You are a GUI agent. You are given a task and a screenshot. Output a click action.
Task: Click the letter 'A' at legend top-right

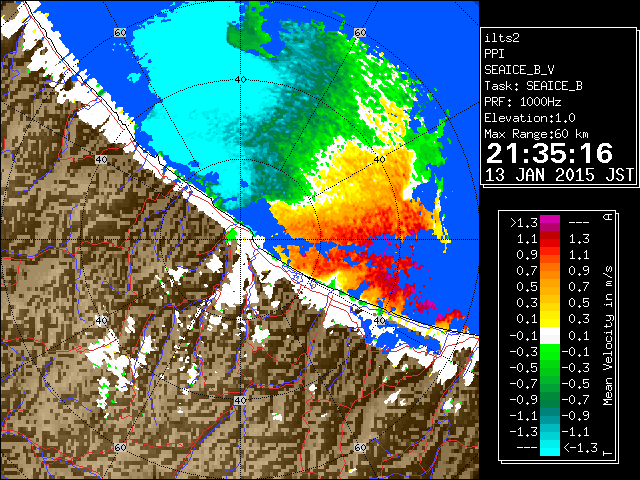(x=608, y=217)
